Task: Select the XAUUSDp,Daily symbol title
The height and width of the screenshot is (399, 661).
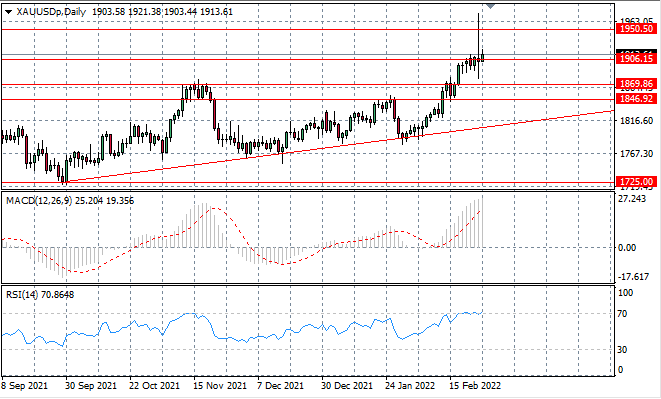Action: click(51, 12)
